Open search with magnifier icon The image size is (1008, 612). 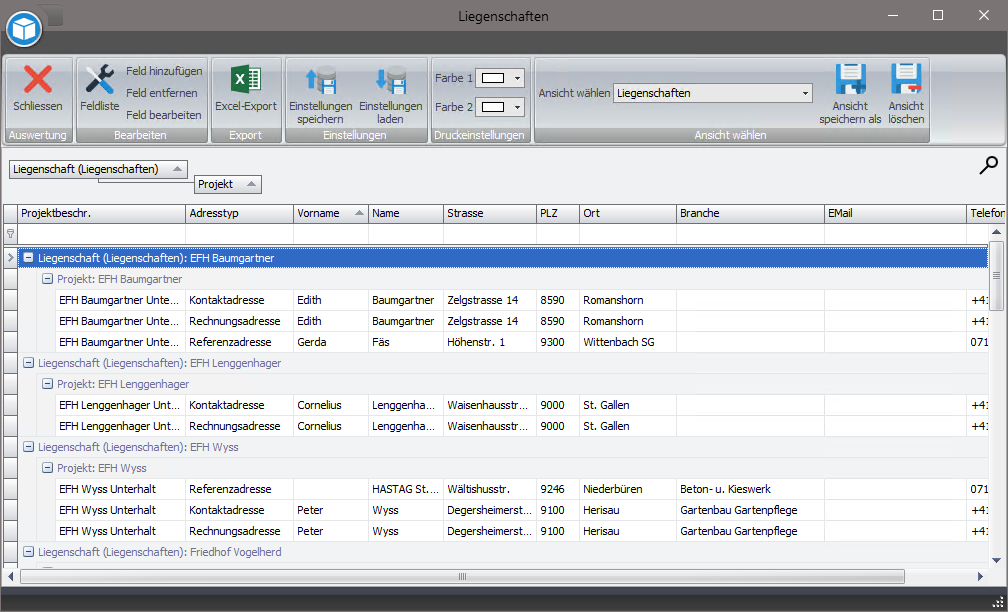[x=989, y=165]
